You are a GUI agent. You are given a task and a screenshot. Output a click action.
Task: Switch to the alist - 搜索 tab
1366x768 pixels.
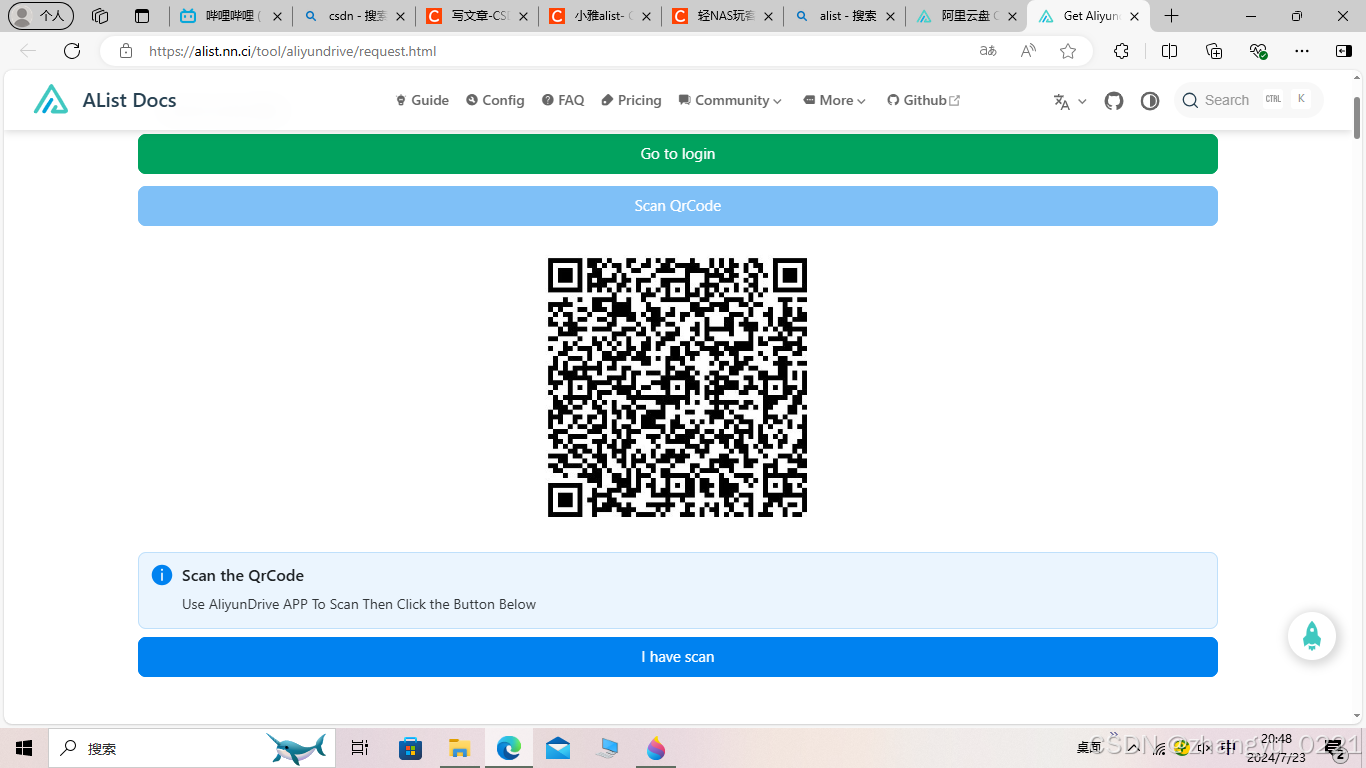click(846, 16)
